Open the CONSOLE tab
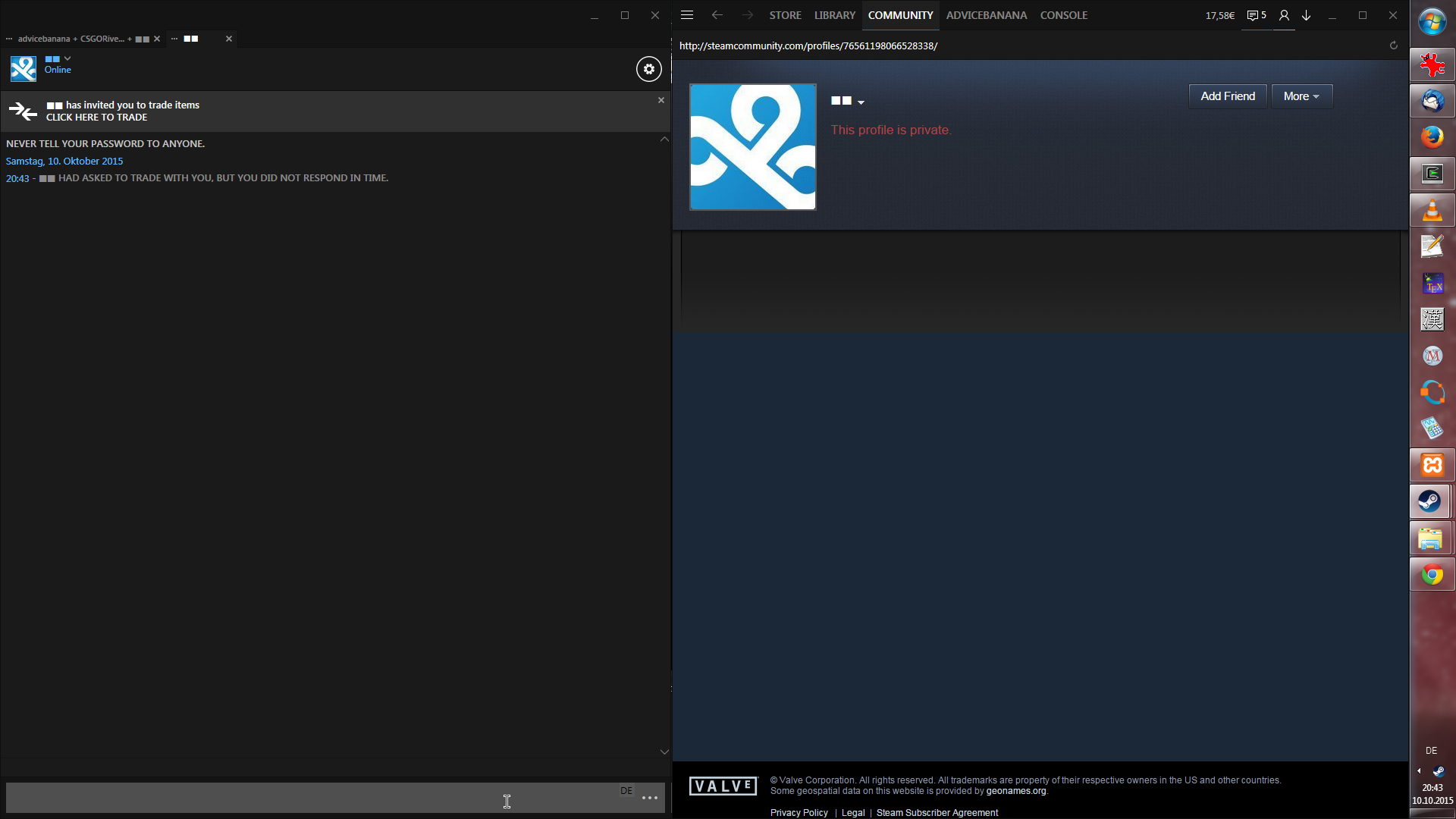This screenshot has width=1456, height=819. (x=1063, y=15)
